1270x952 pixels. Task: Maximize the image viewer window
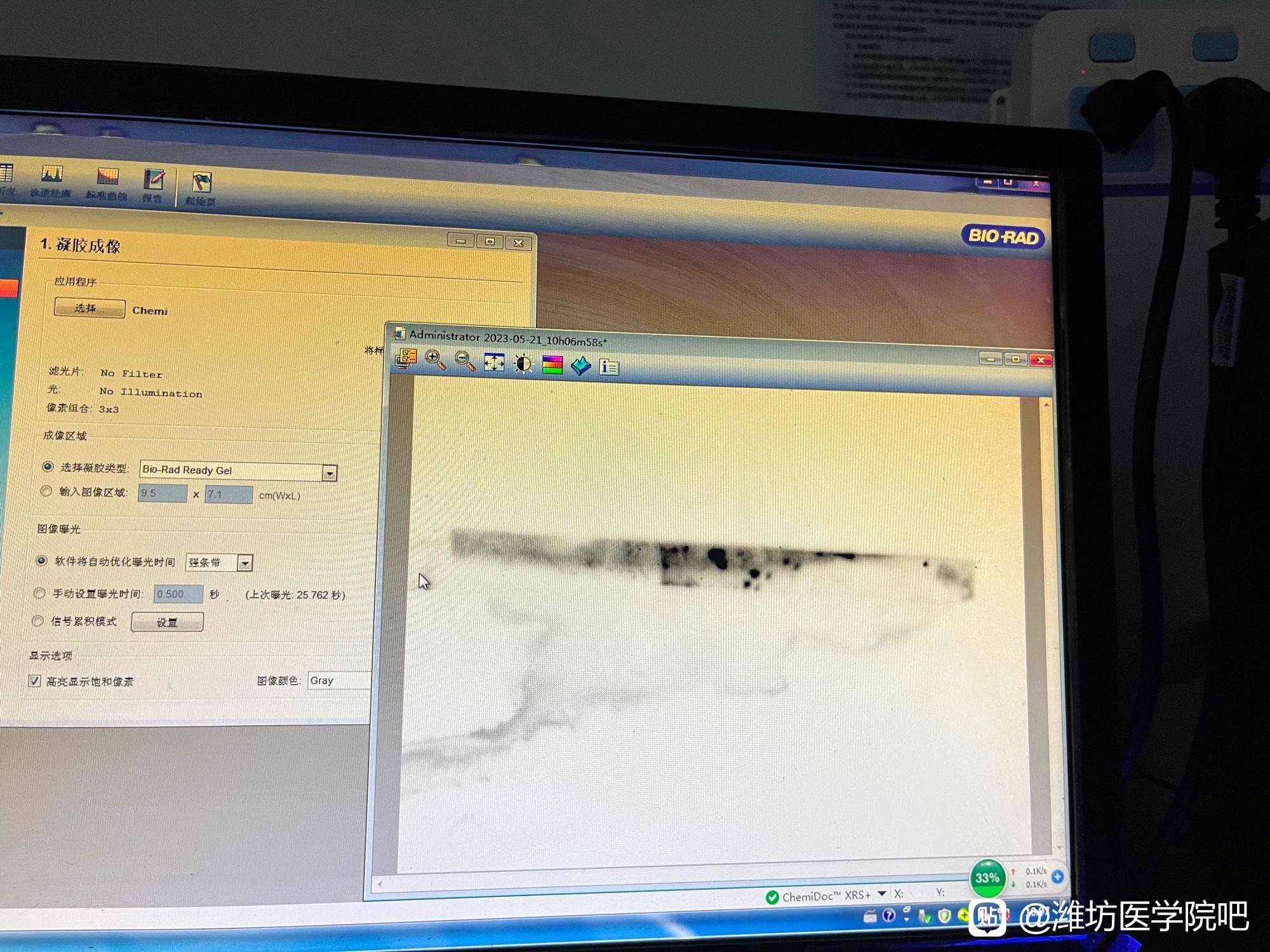(x=1015, y=359)
